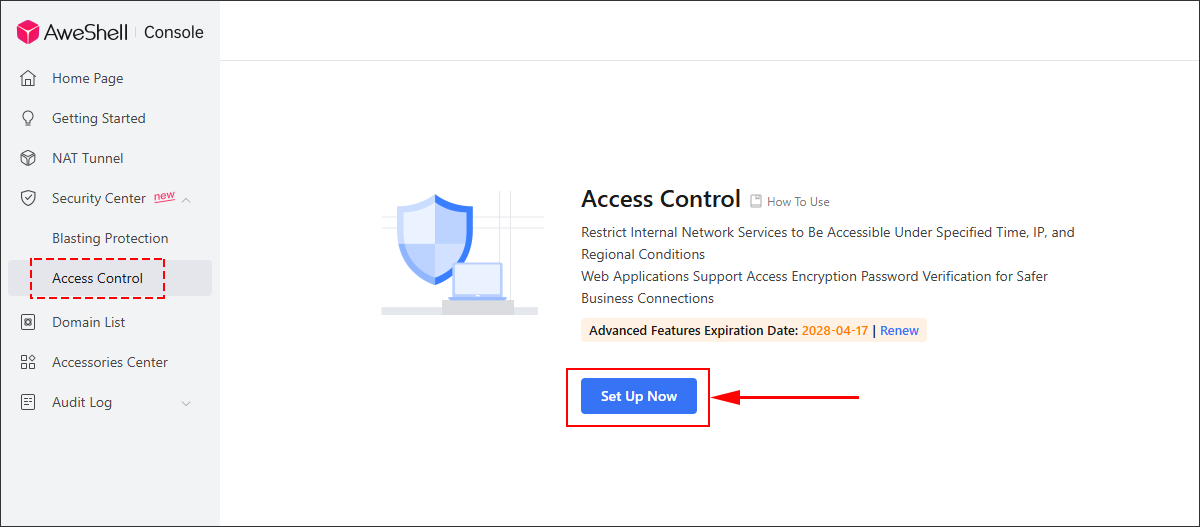The height and width of the screenshot is (527, 1200).
Task: Click the Renew link
Action: point(899,330)
